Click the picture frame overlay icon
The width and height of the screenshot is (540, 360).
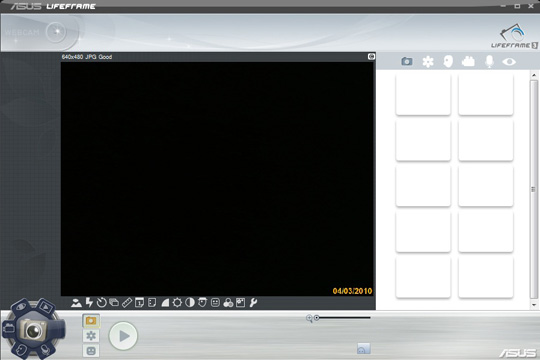[x=240, y=302]
